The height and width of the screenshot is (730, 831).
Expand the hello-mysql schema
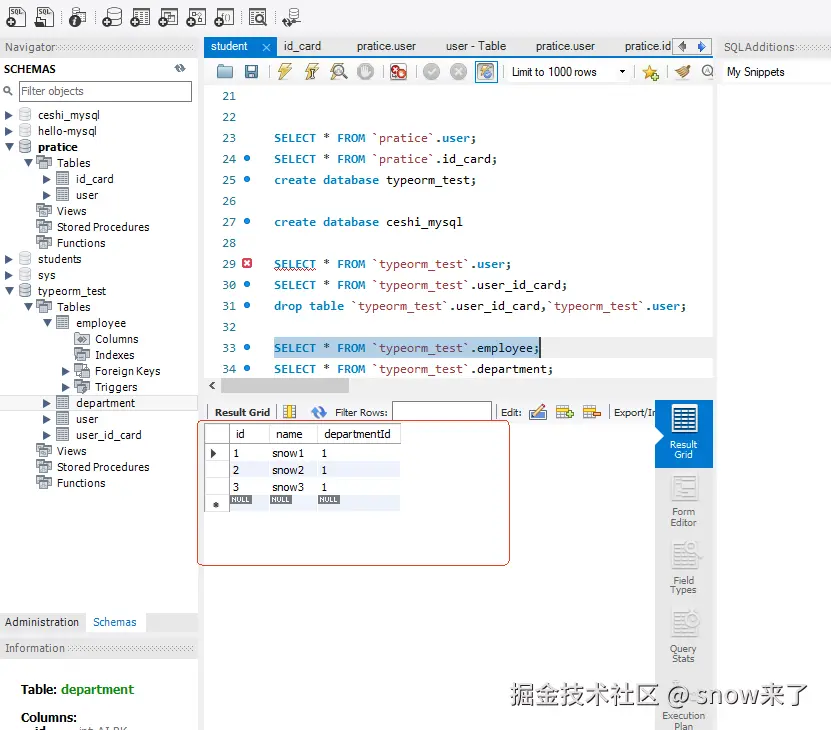pos(8,131)
